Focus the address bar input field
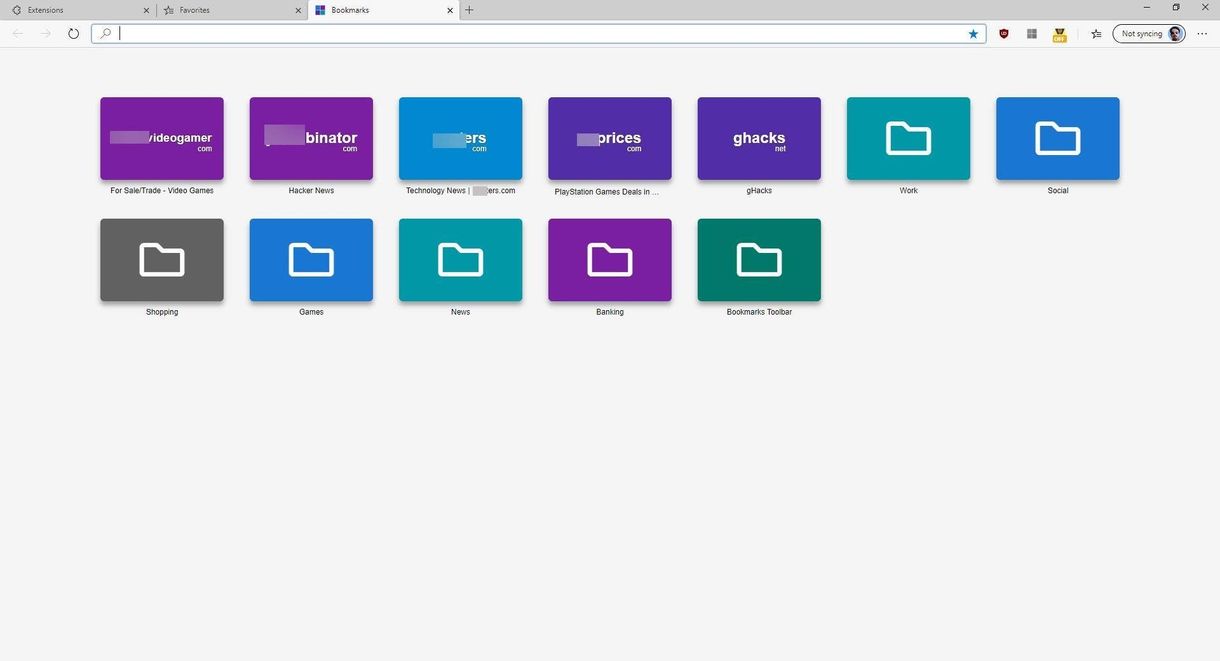Viewport: 1220px width, 661px height. pos(540,33)
